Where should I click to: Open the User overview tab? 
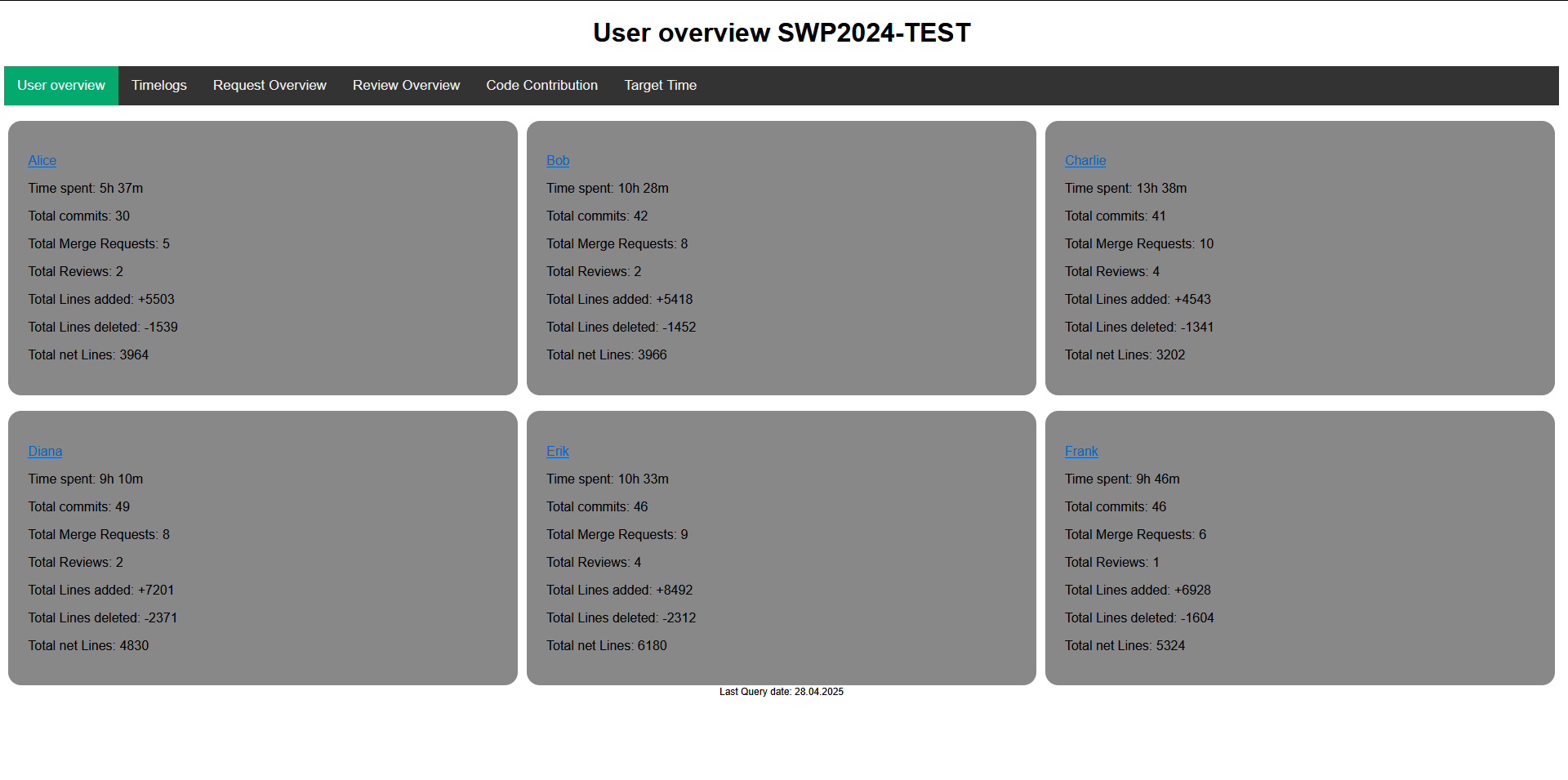[x=61, y=86]
